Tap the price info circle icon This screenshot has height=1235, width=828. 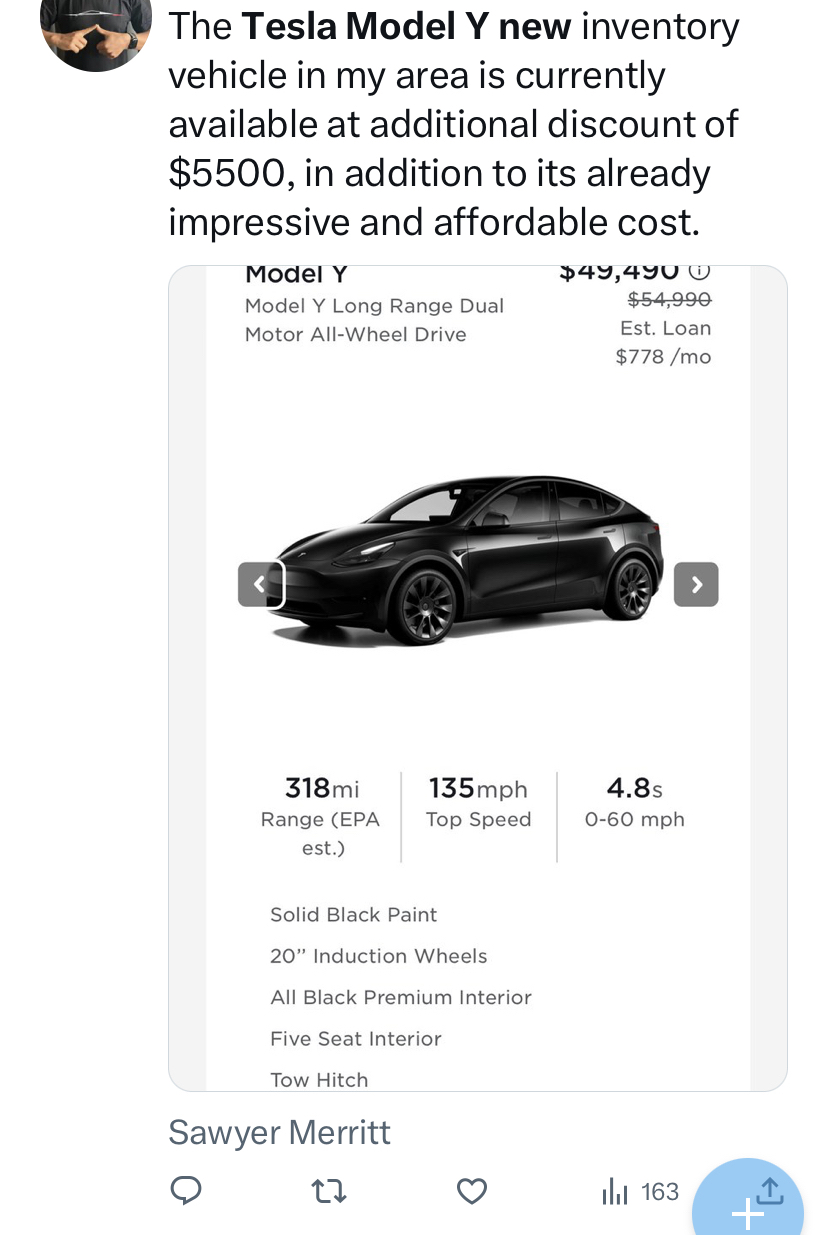[x=700, y=271]
